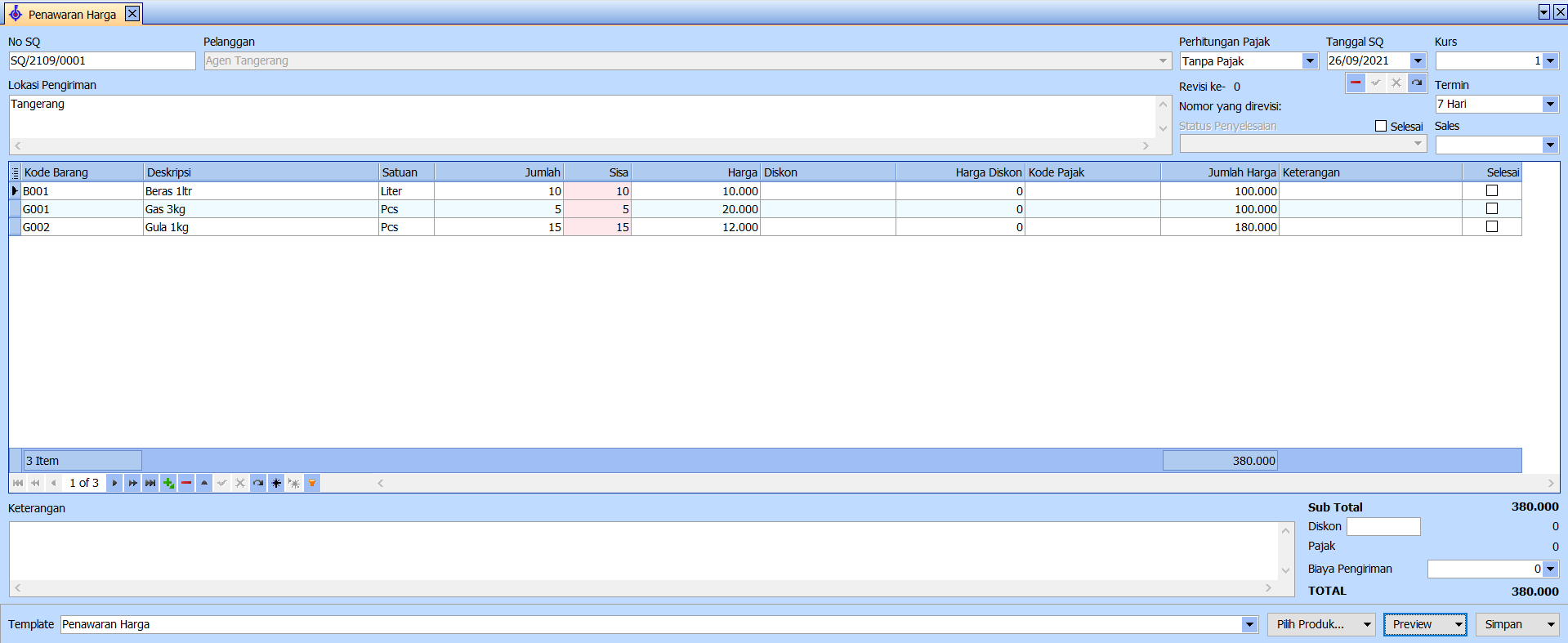This screenshot has height=643, width=1568.
Task: Sort by Kode Barang column header
Action: tap(83, 172)
